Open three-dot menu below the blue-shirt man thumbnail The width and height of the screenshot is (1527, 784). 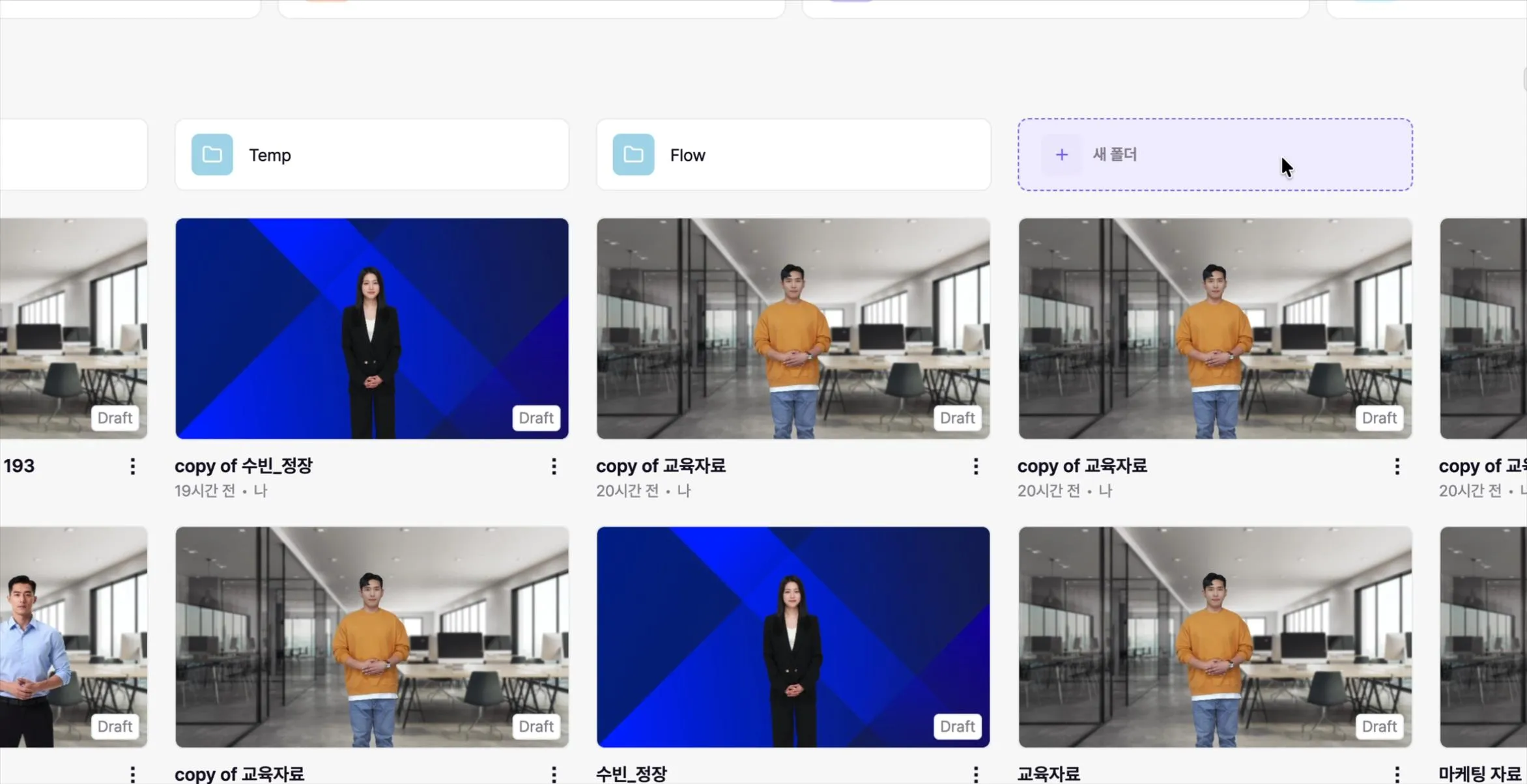pyautogui.click(x=133, y=774)
